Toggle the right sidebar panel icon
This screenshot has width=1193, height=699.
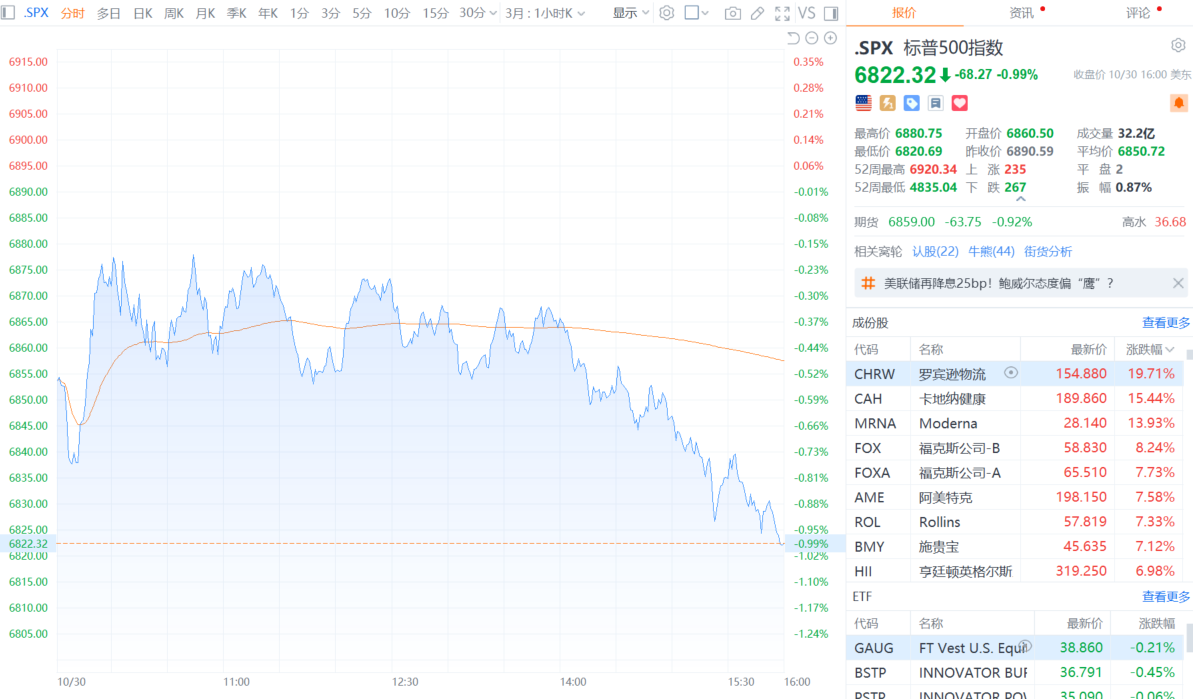831,13
